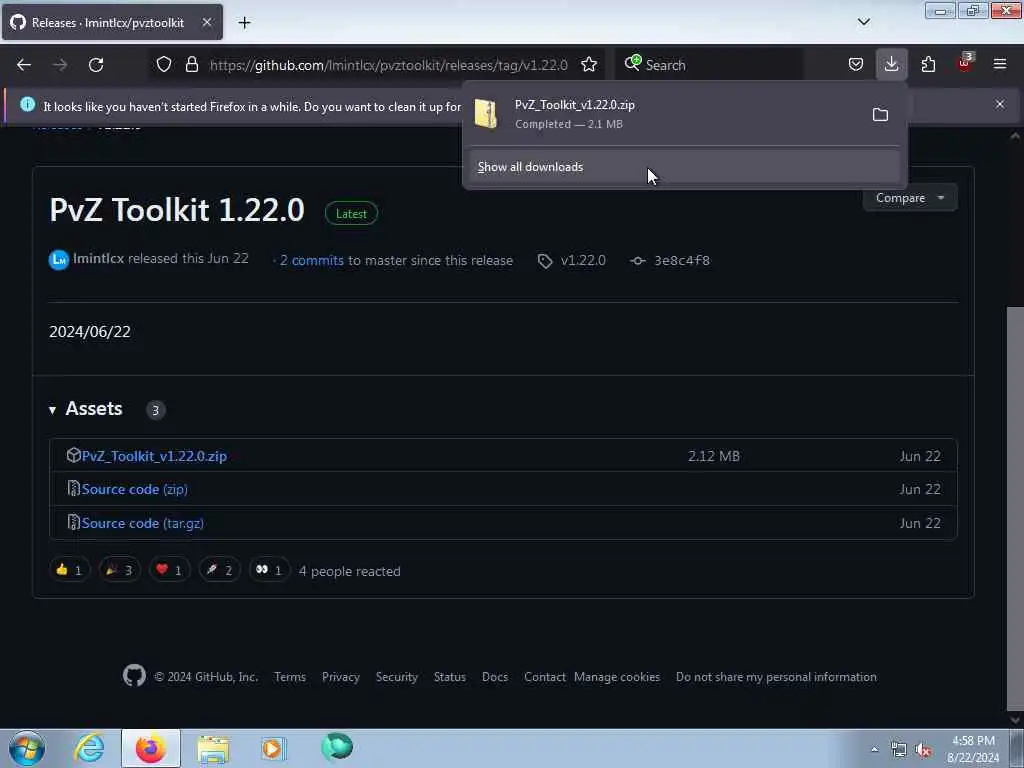Image resolution: width=1024 pixels, height=768 pixels.
Task: Open Windows Media Player from taskbar
Action: [x=274, y=748]
